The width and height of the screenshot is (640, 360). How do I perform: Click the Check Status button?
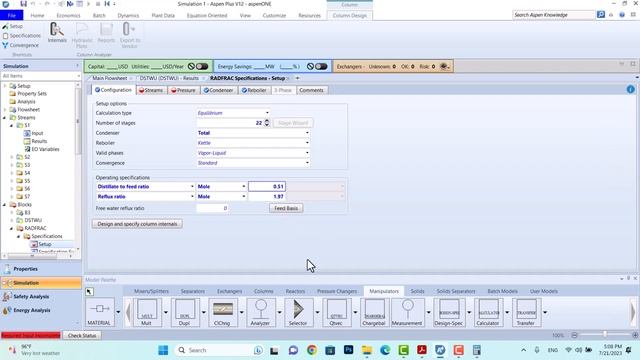point(82,336)
